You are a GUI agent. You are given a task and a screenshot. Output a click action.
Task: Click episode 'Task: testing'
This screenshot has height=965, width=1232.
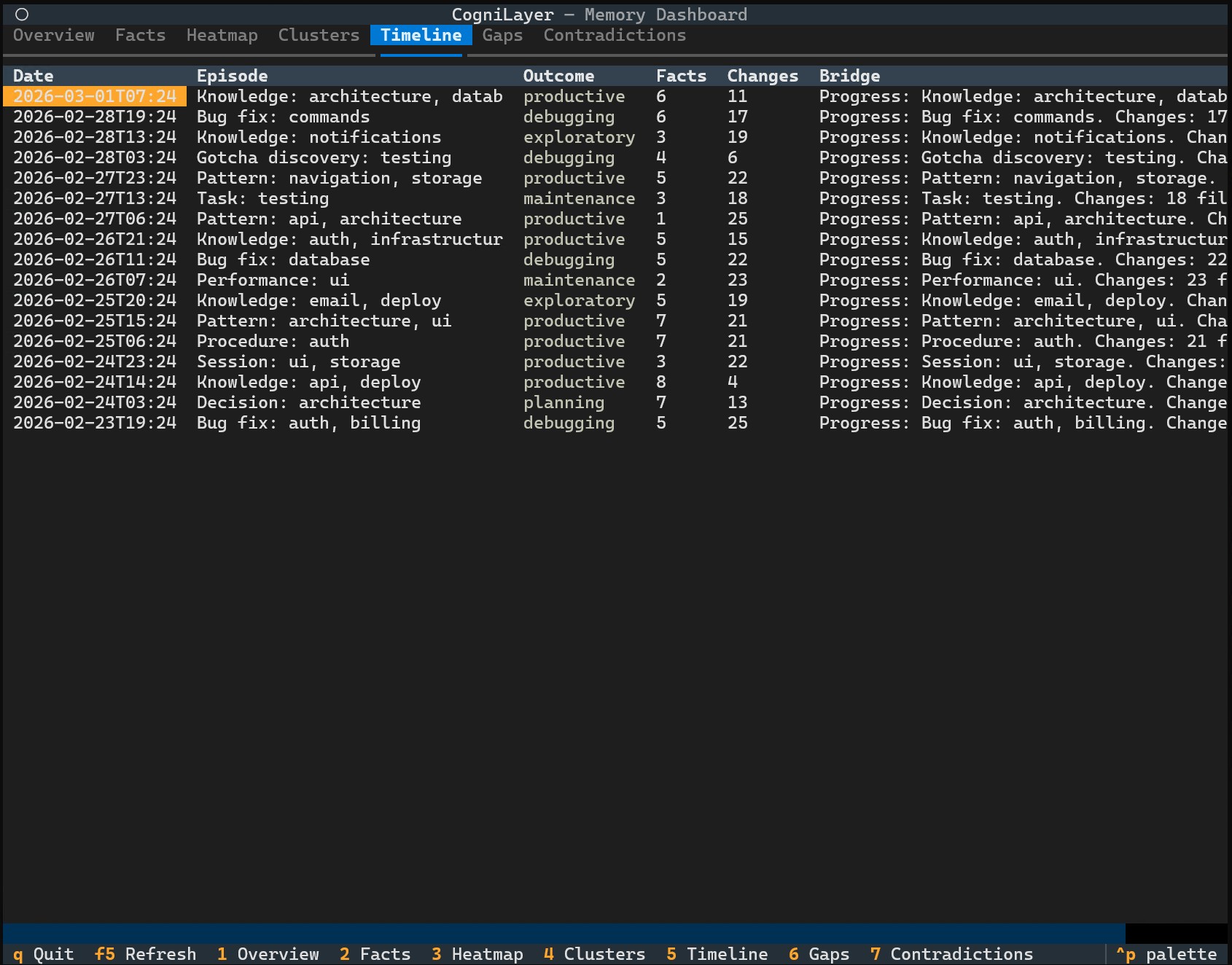(x=262, y=198)
